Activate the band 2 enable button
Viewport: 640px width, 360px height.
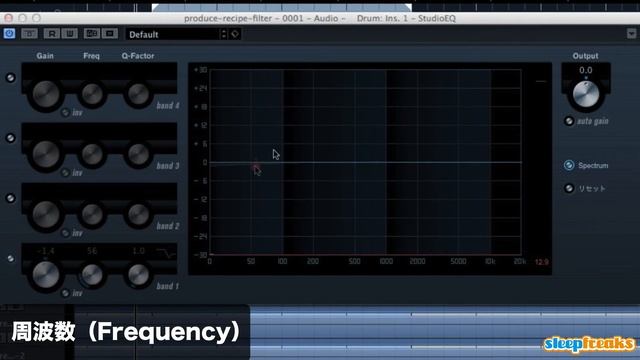click(11, 198)
